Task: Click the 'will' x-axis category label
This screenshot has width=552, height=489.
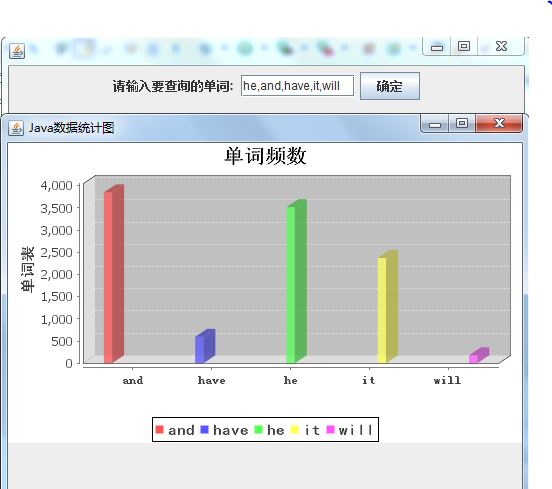Action: click(447, 380)
